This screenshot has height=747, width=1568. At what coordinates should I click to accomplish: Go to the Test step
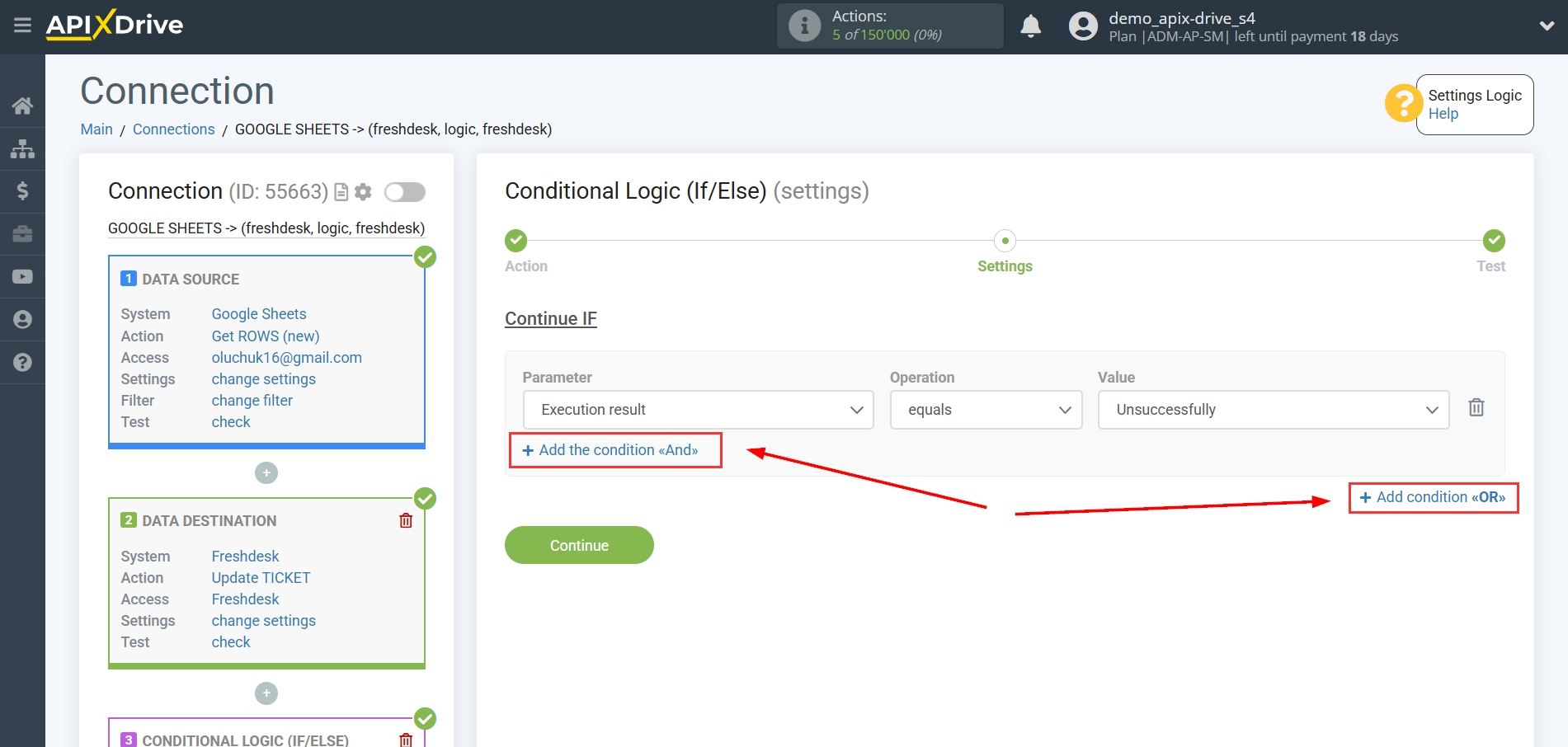[1494, 241]
